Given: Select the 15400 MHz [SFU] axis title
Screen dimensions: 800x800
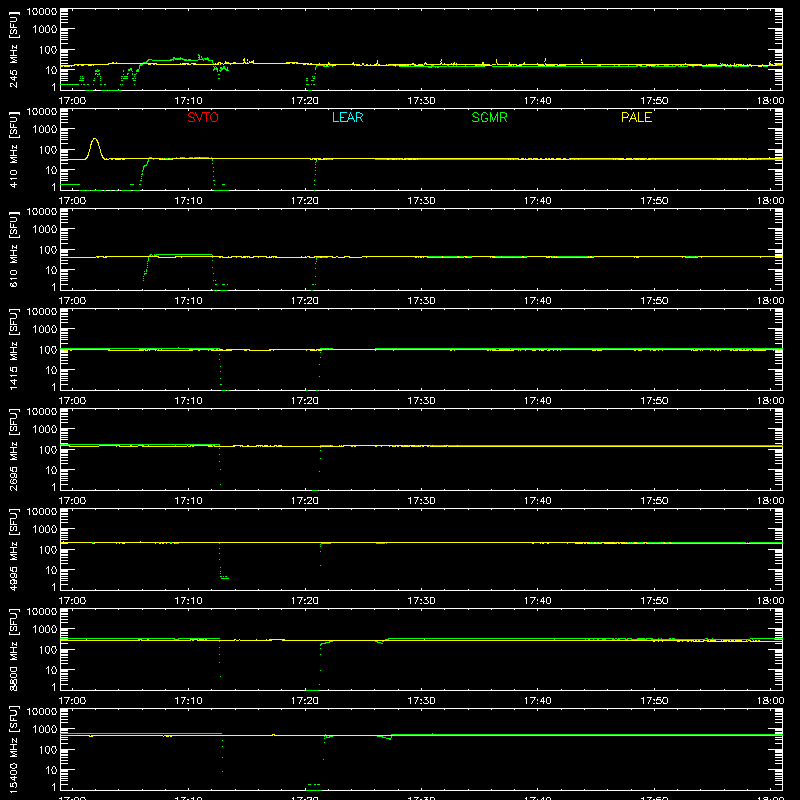Looking at the screenshot, I should [x=13, y=749].
